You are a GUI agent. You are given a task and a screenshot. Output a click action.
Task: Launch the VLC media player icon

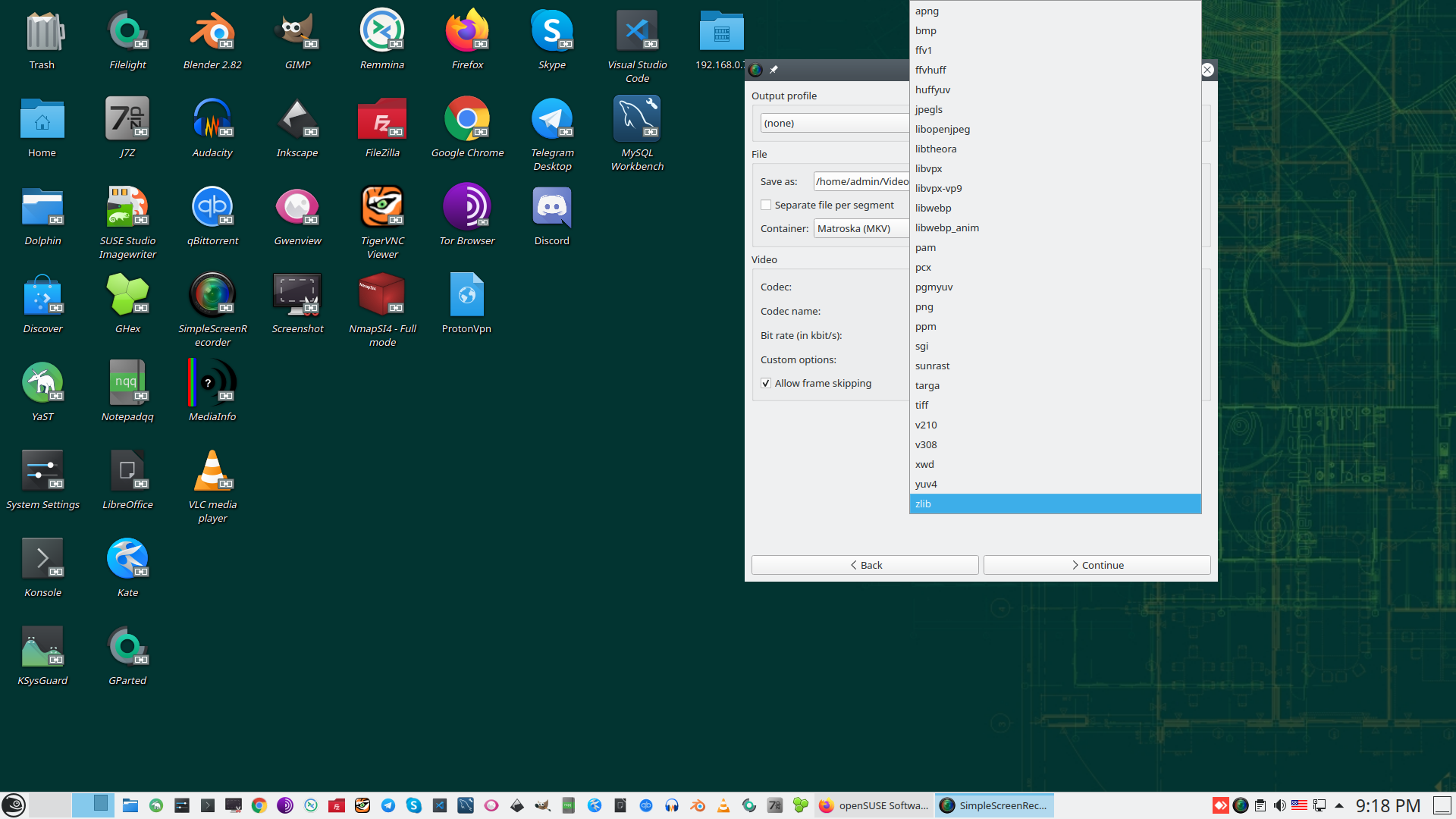(212, 472)
